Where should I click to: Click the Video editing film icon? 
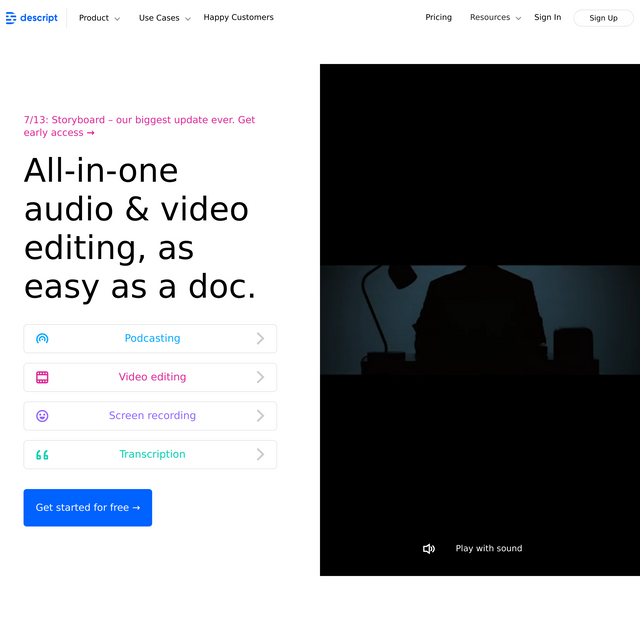click(42, 377)
